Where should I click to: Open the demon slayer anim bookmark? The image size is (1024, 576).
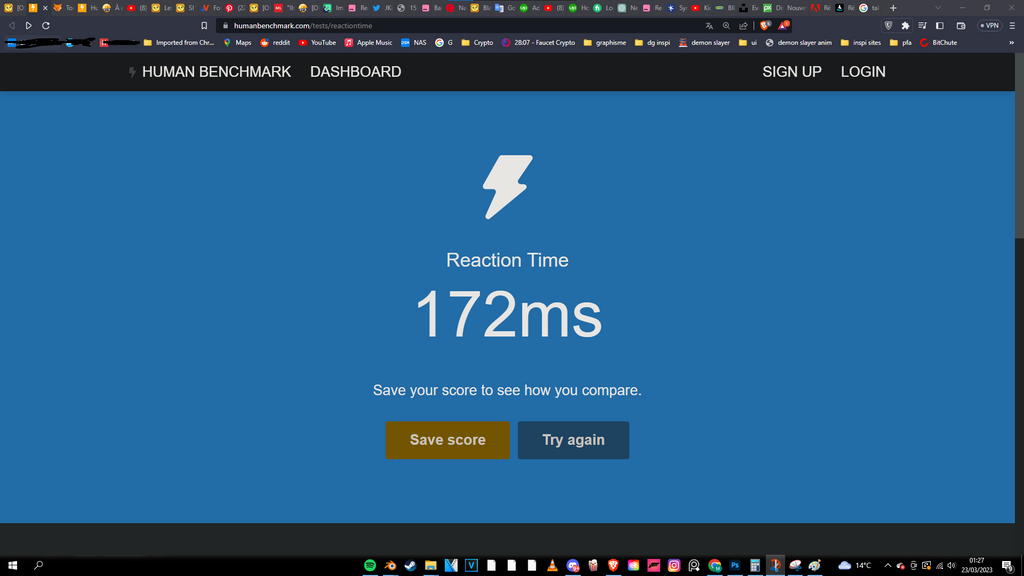[799, 42]
